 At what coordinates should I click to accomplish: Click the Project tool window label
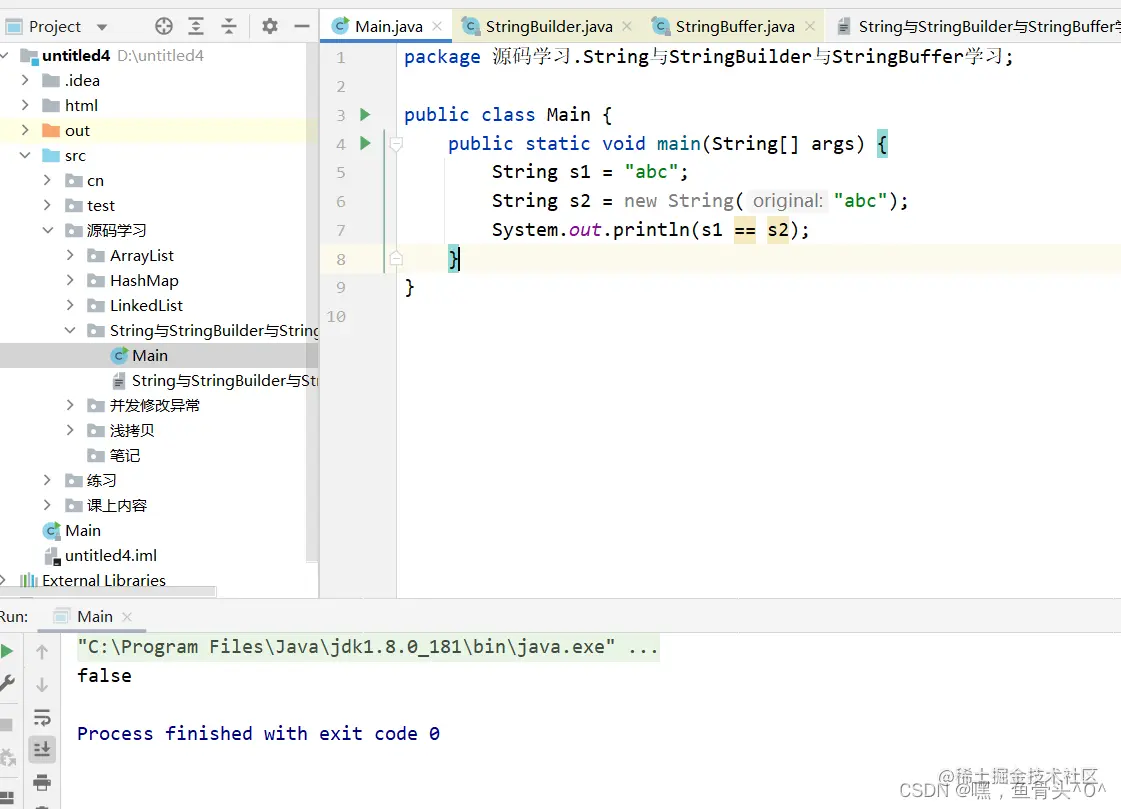(x=54, y=26)
